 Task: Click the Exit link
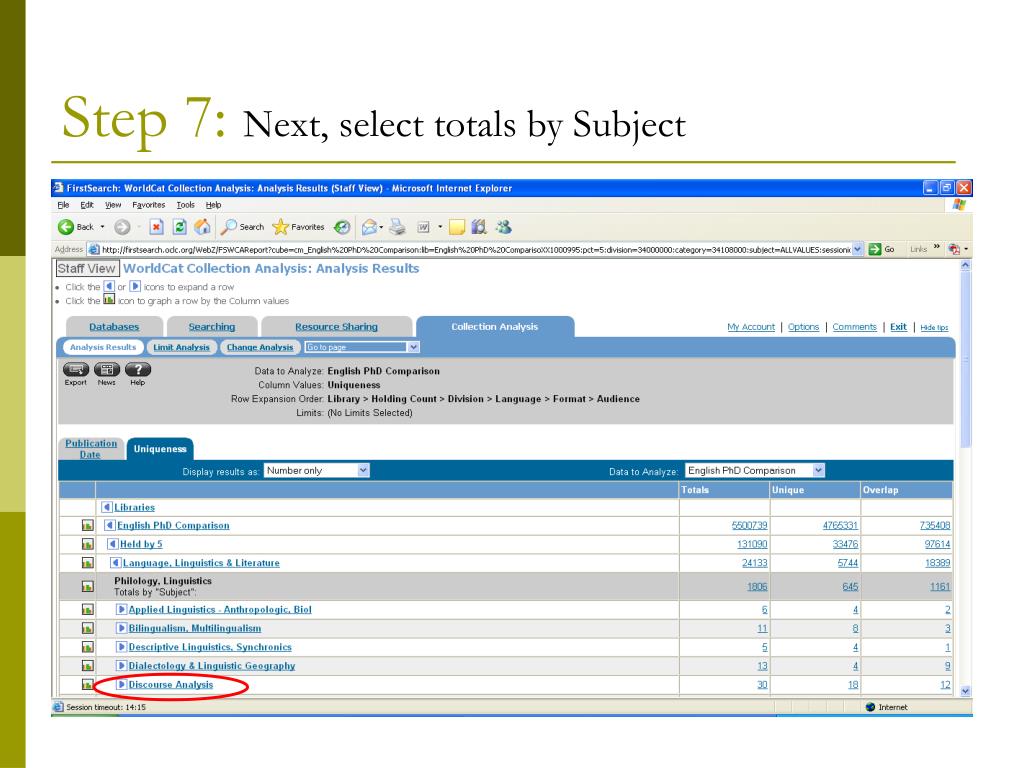pos(899,327)
